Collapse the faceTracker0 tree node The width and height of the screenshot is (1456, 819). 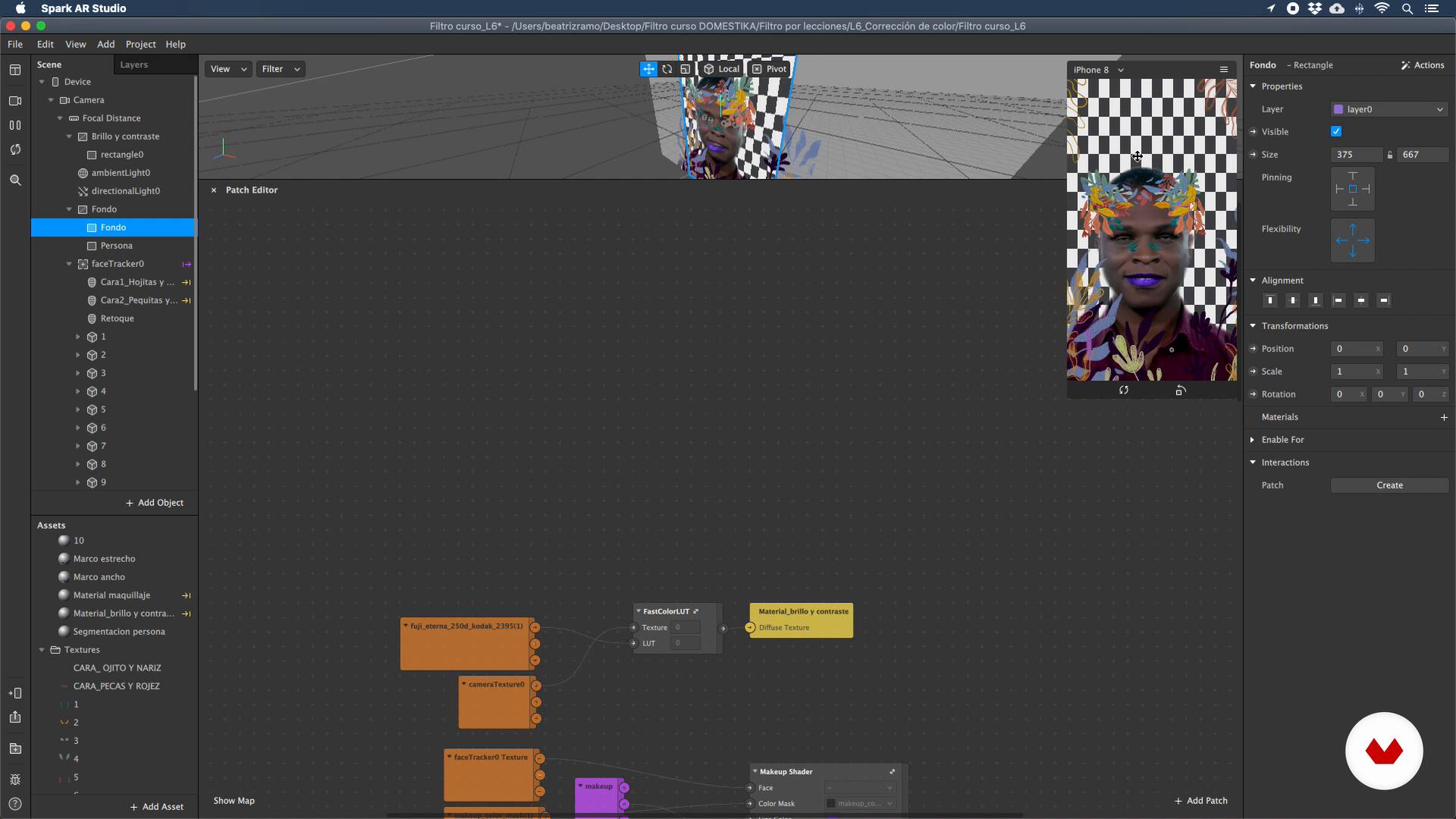point(69,264)
